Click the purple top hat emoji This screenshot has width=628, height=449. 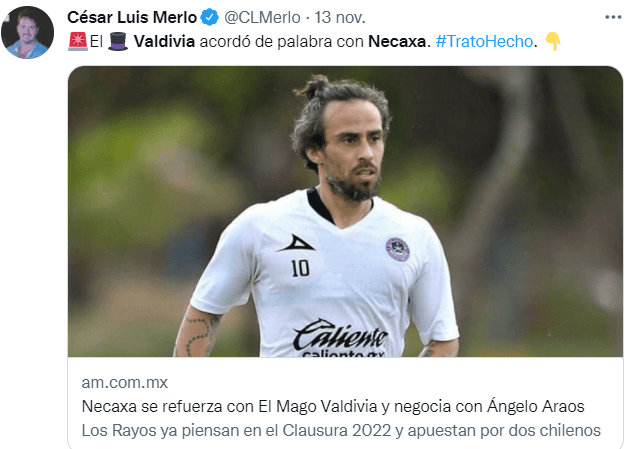118,41
